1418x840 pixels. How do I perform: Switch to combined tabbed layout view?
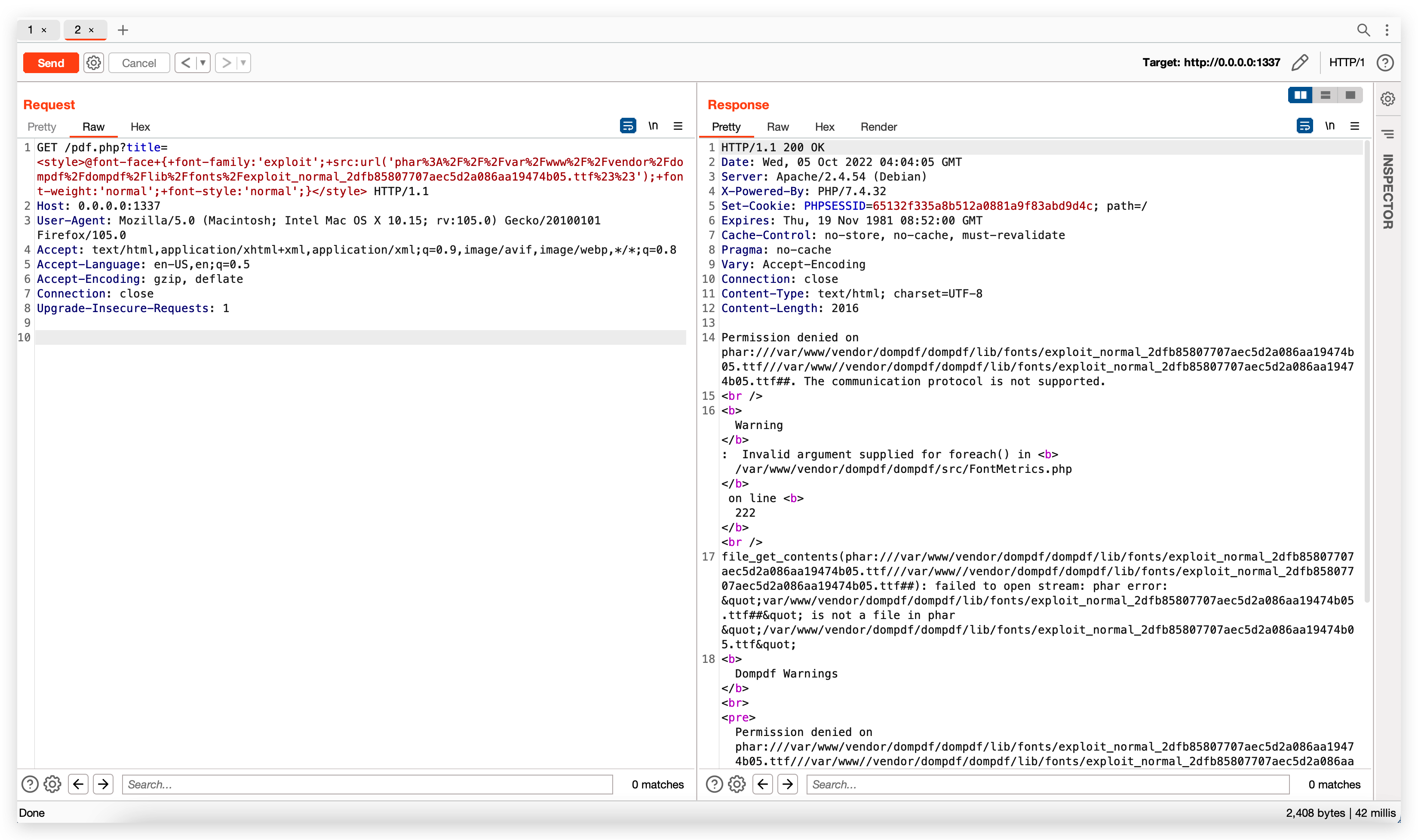1350,95
